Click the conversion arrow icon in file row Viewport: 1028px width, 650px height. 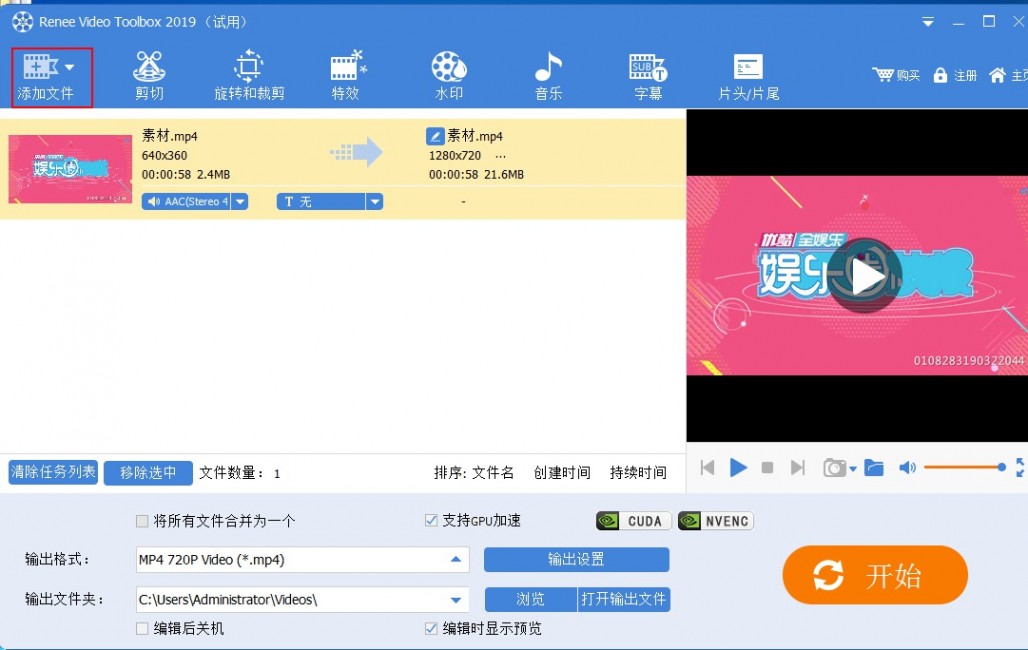[356, 153]
